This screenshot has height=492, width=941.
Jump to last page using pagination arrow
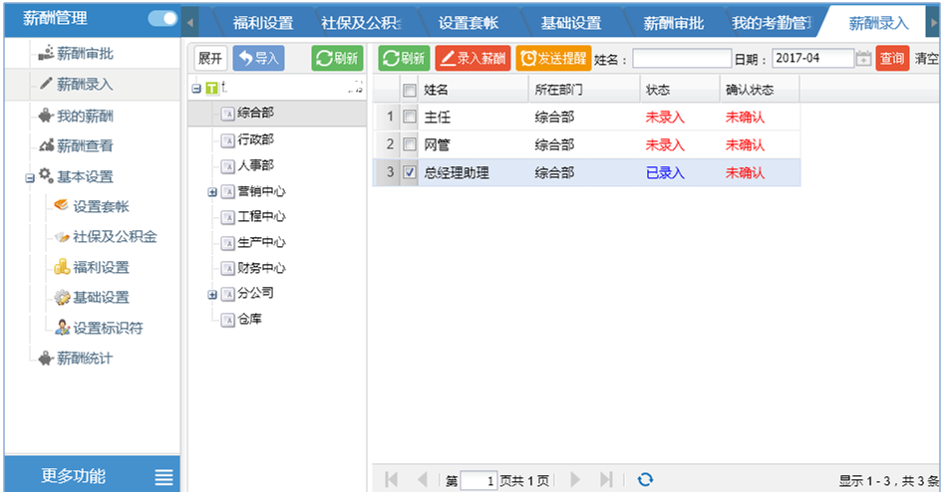point(606,480)
